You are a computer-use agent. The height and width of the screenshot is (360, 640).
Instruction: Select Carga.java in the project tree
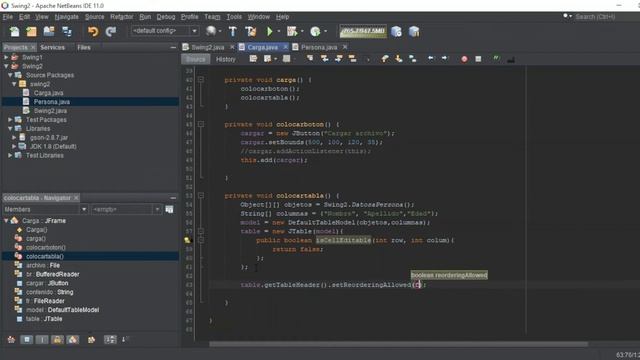coord(49,93)
